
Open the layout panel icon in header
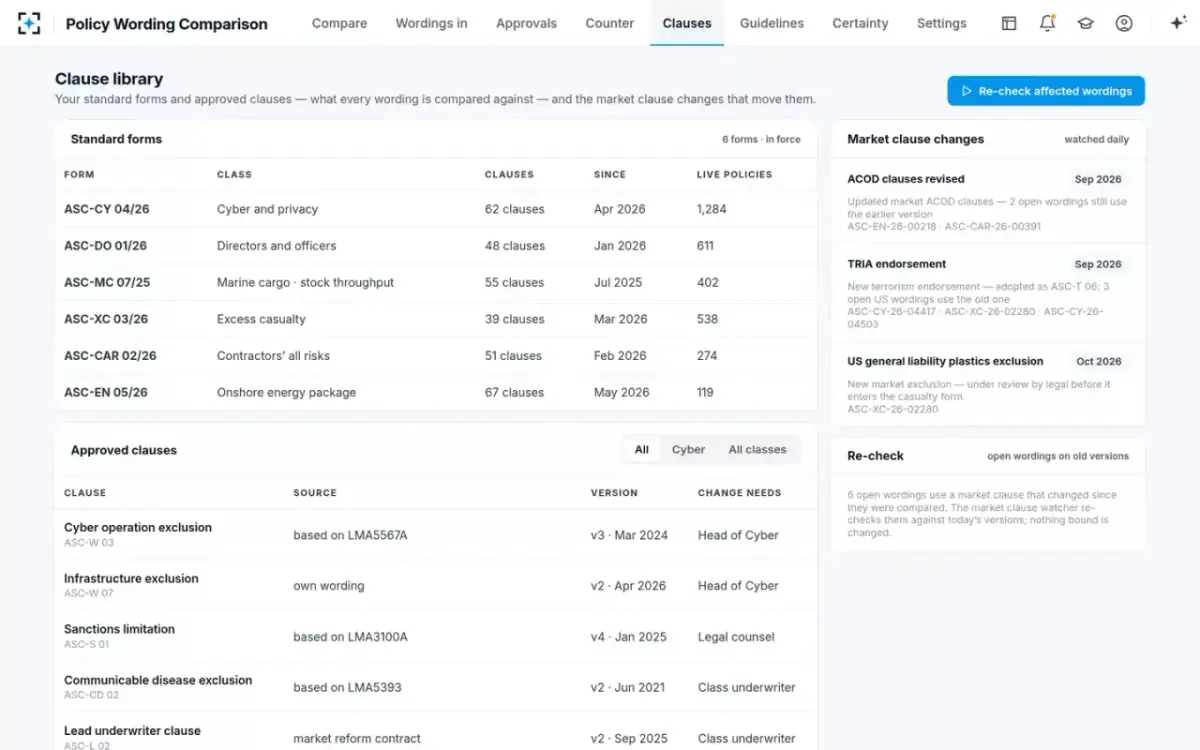tap(1009, 23)
